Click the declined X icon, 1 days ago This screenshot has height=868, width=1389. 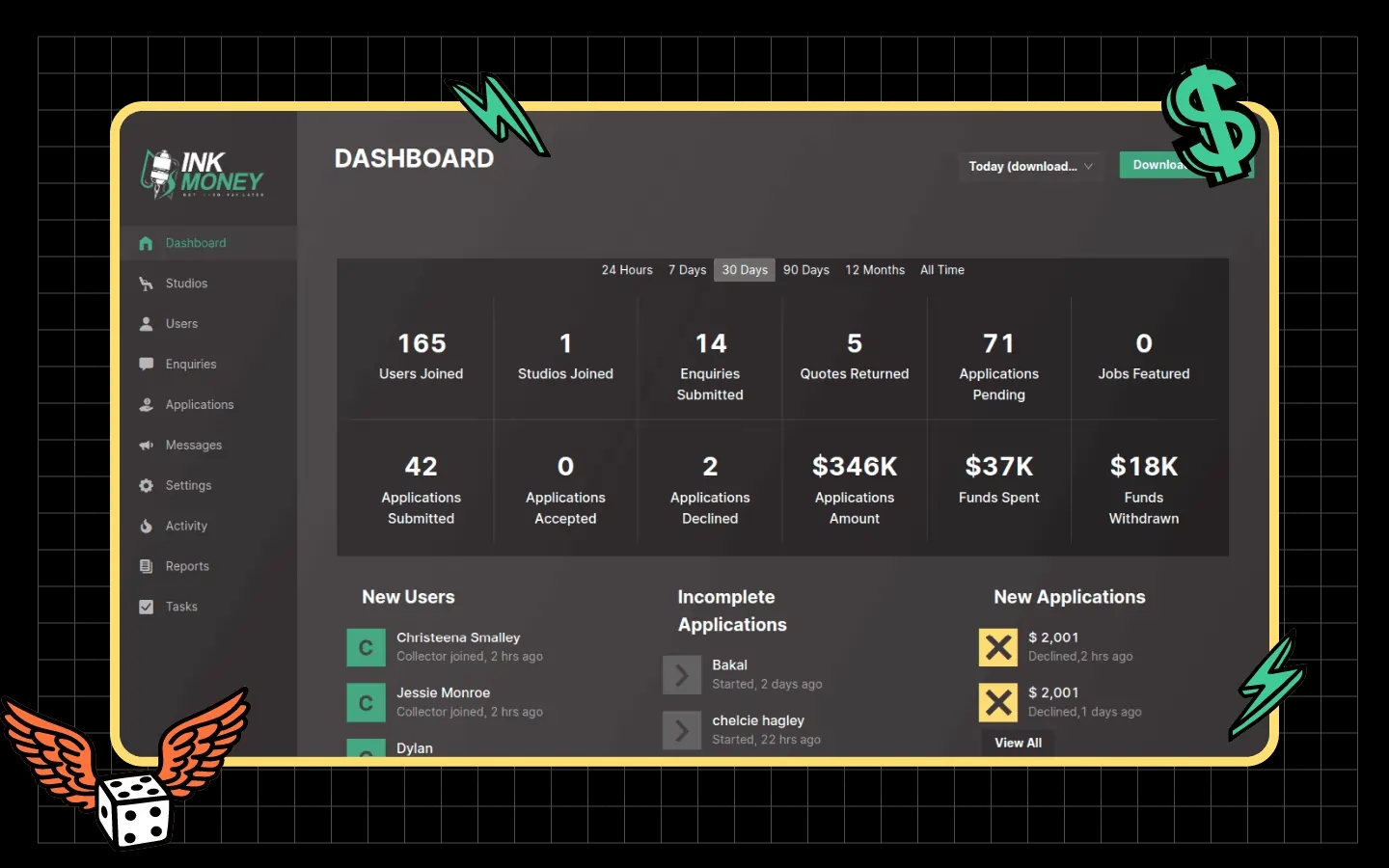[x=998, y=702]
